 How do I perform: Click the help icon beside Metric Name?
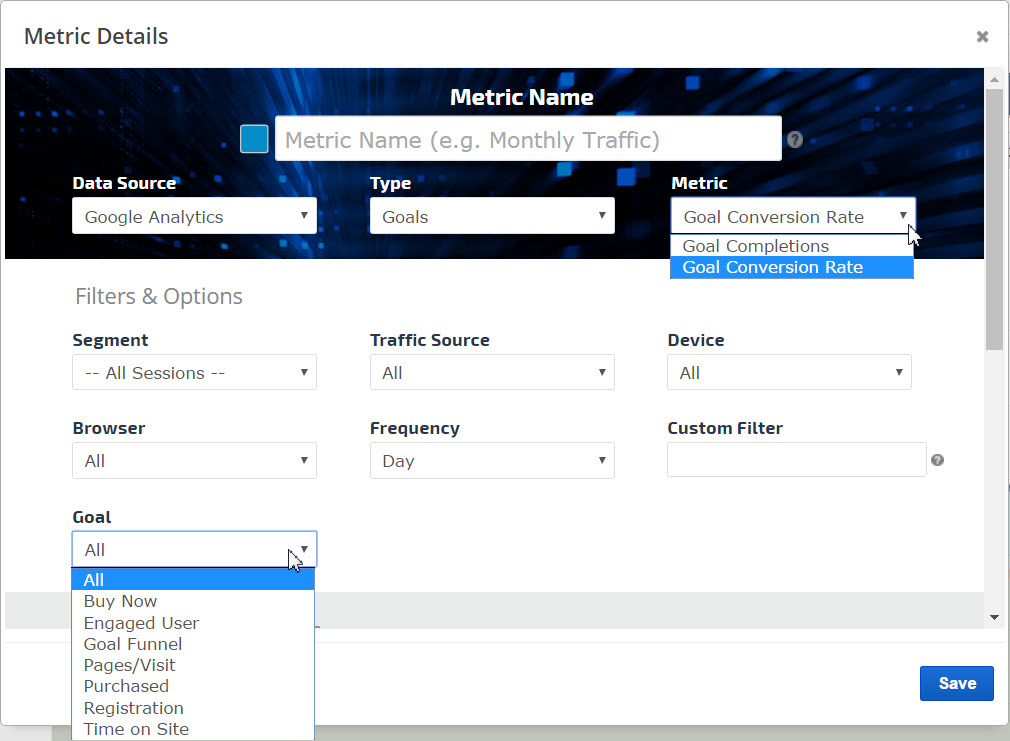click(795, 140)
